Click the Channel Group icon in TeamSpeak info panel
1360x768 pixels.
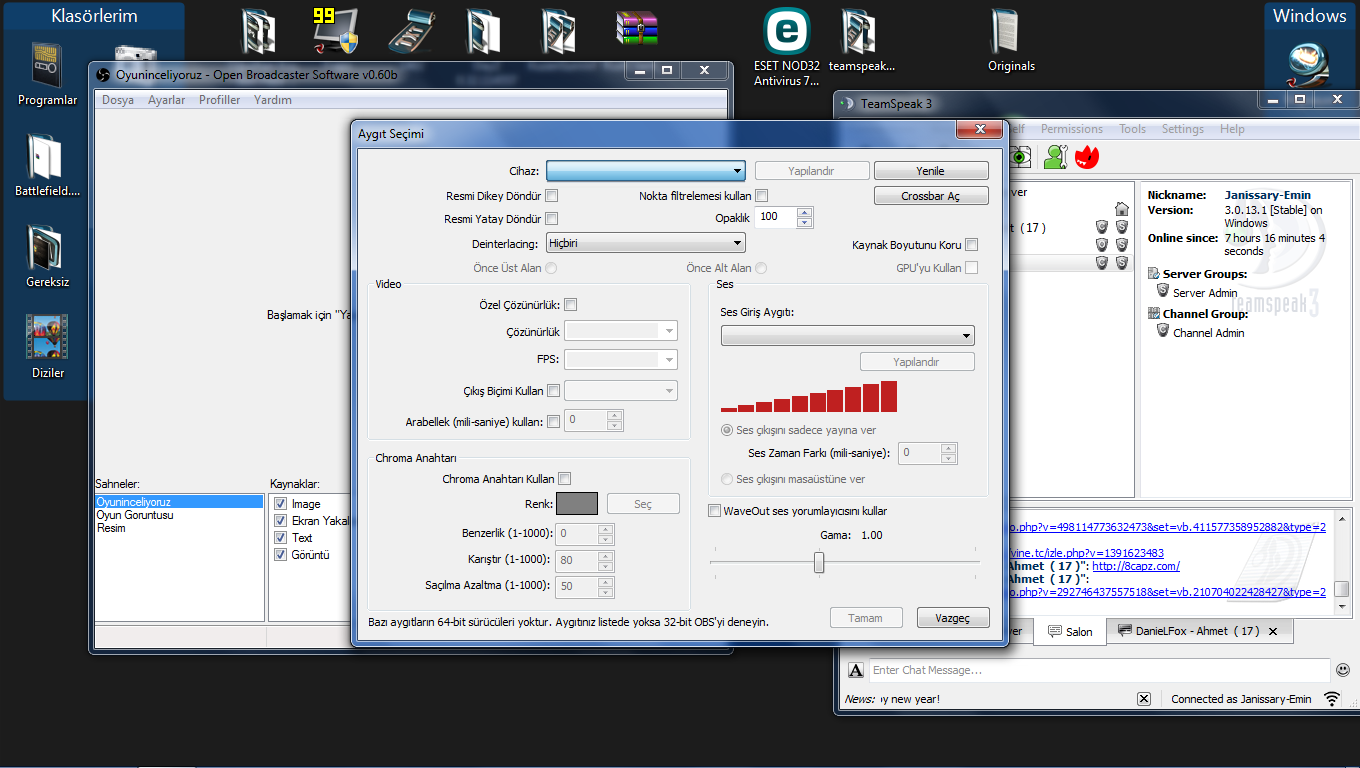[1154, 313]
